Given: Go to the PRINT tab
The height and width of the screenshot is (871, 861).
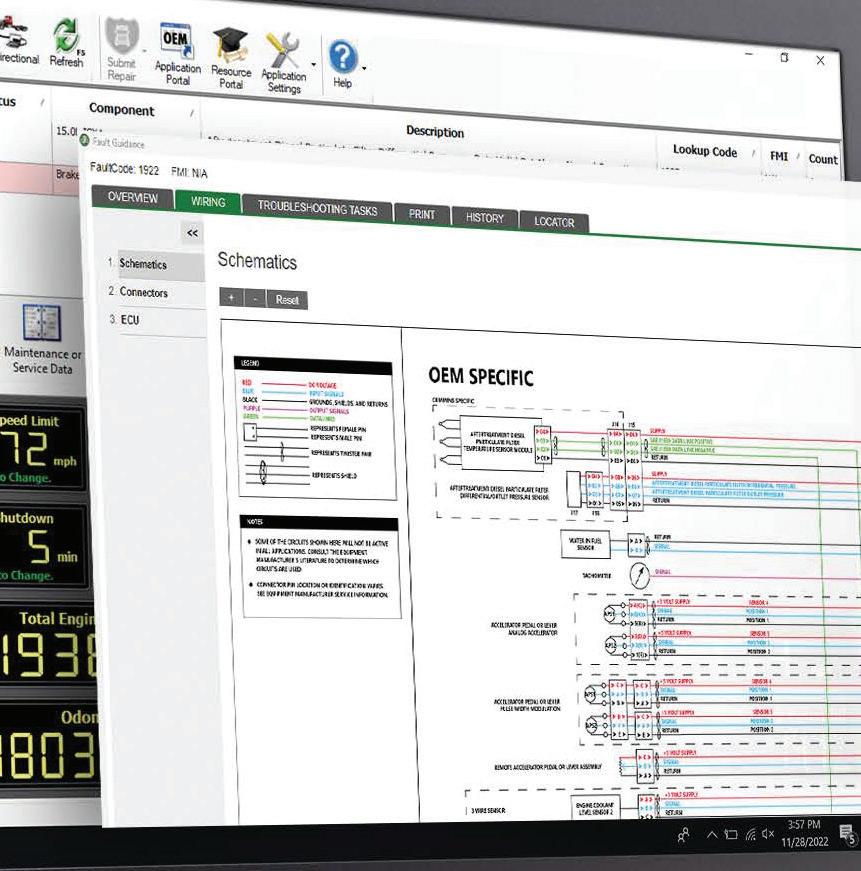Looking at the screenshot, I should tap(422, 214).
